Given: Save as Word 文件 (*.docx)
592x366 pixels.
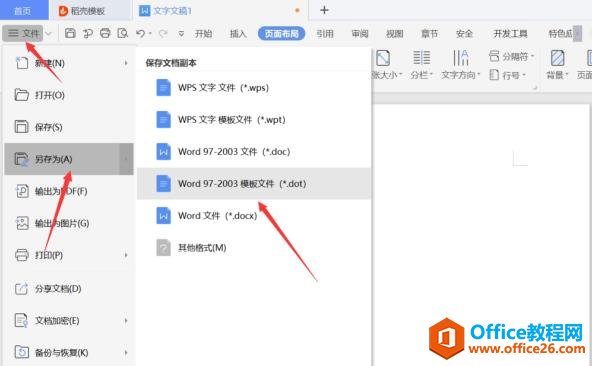Looking at the screenshot, I should (254, 216).
